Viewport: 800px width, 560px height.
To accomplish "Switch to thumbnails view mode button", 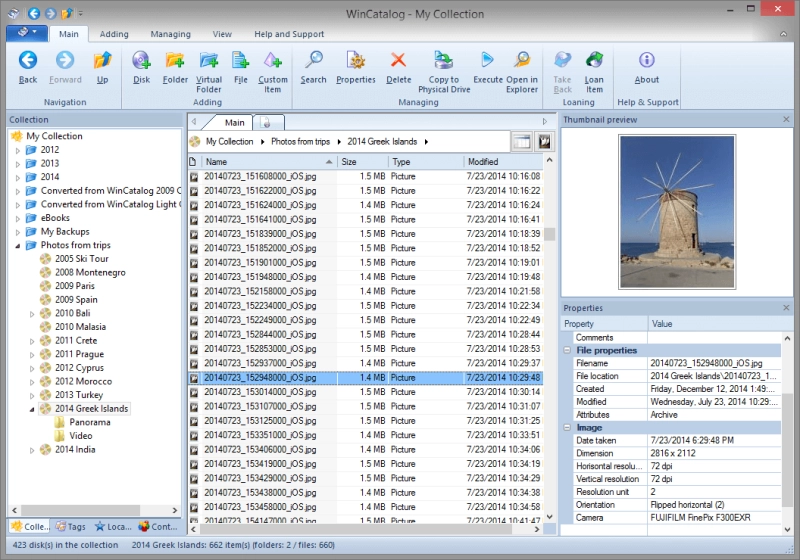I will pyautogui.click(x=544, y=142).
